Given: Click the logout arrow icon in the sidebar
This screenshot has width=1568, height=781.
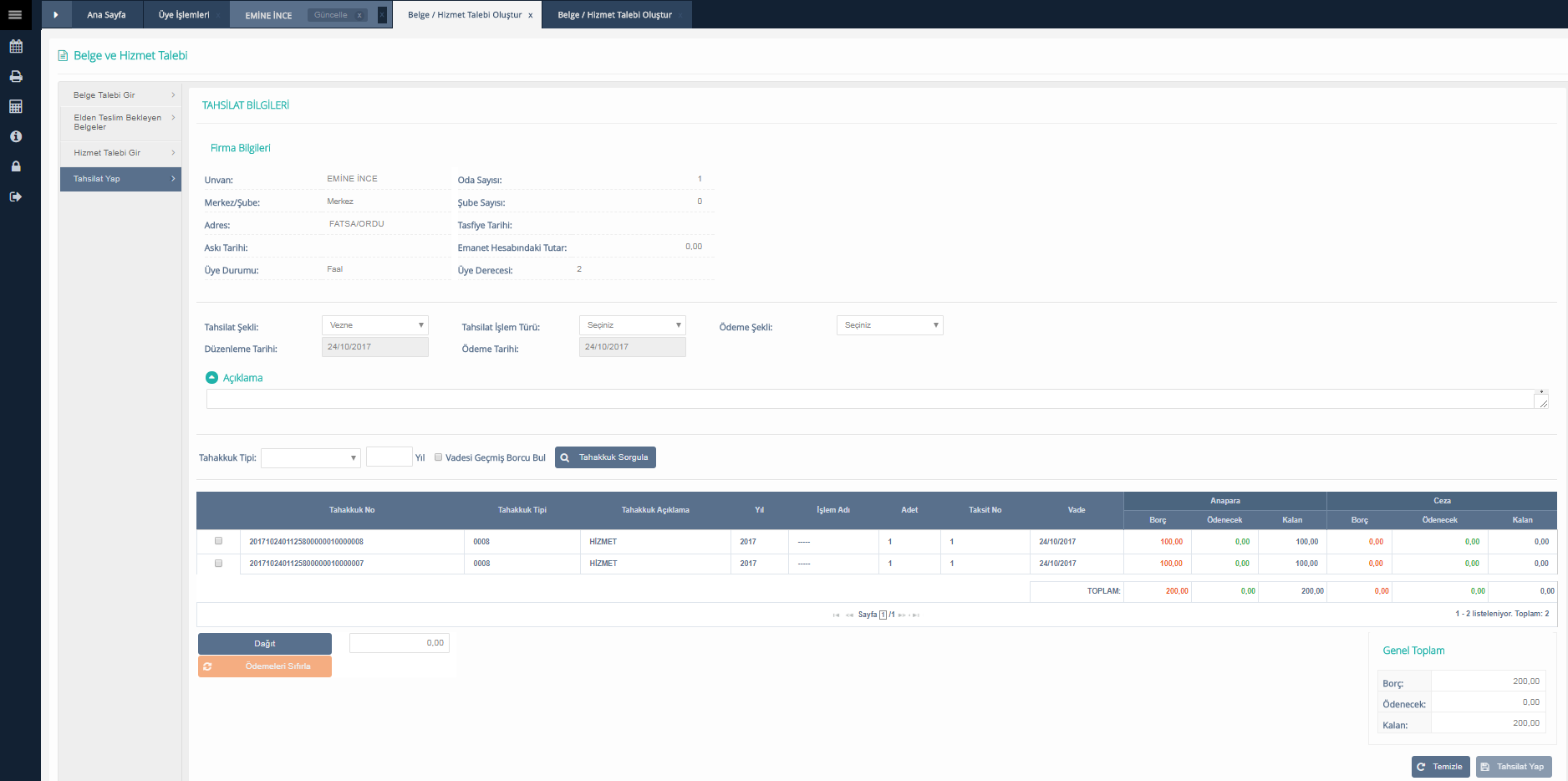Looking at the screenshot, I should click(16, 197).
